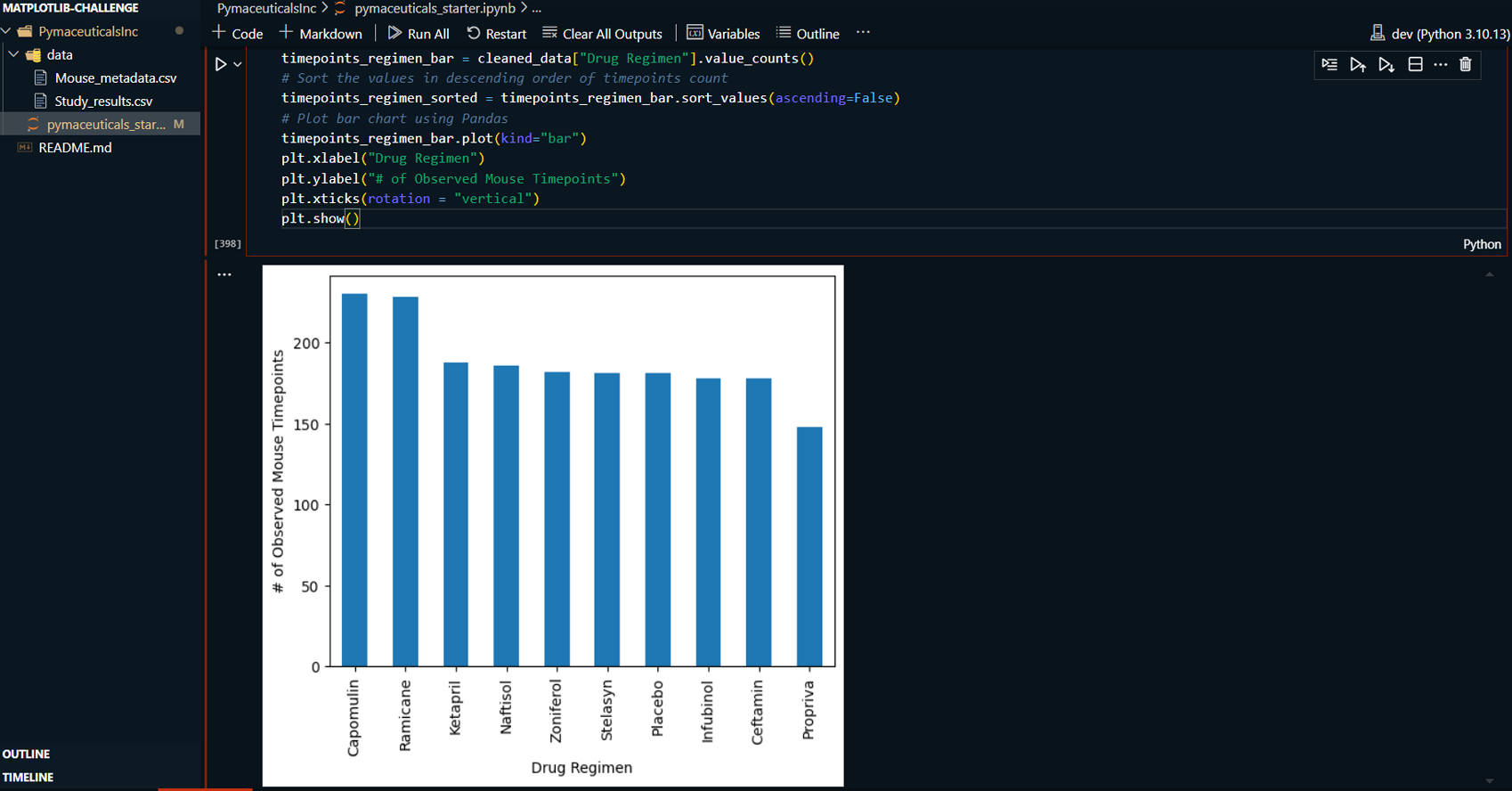Add a new Code cell

click(238, 34)
